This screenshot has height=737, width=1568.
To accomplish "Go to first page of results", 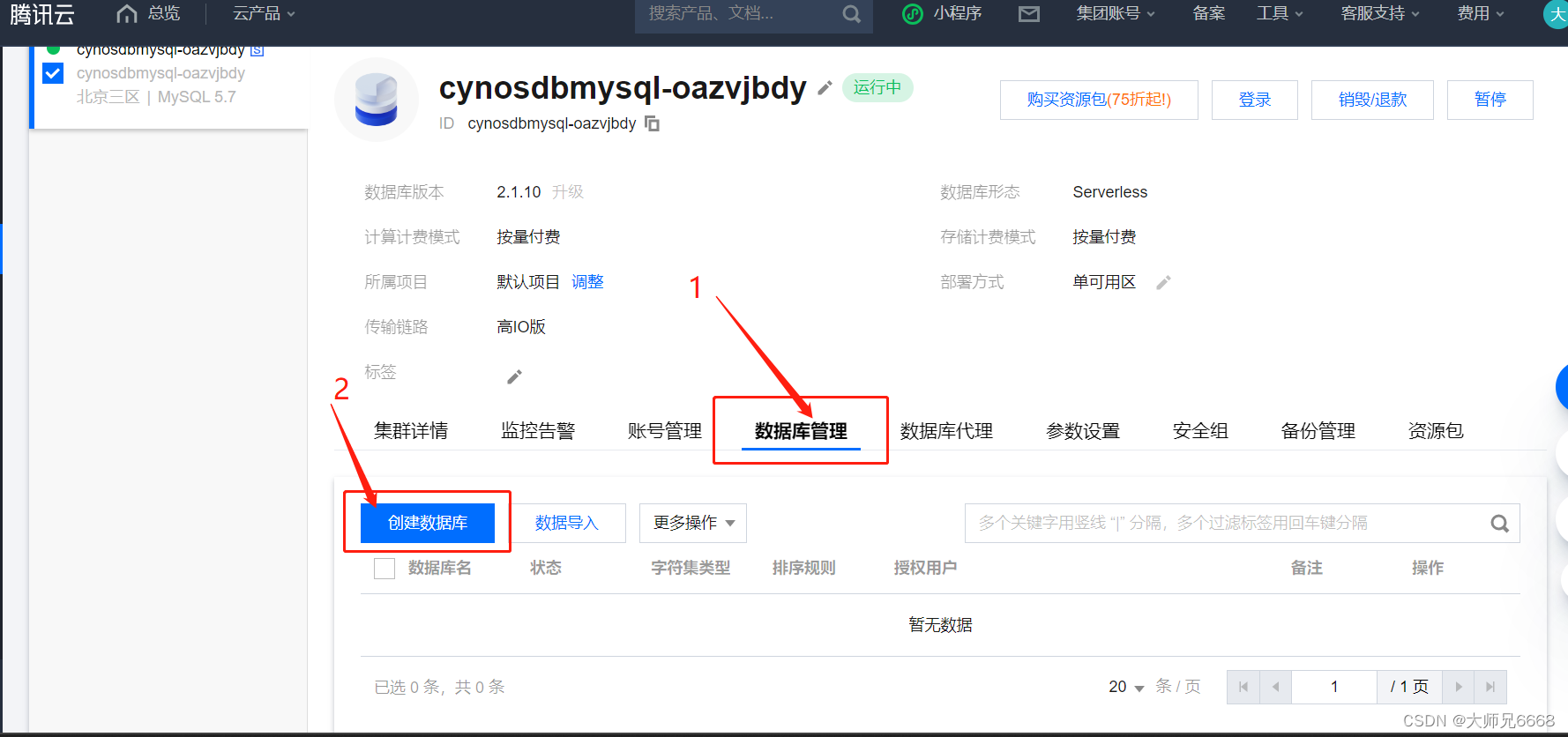I will point(1243,687).
